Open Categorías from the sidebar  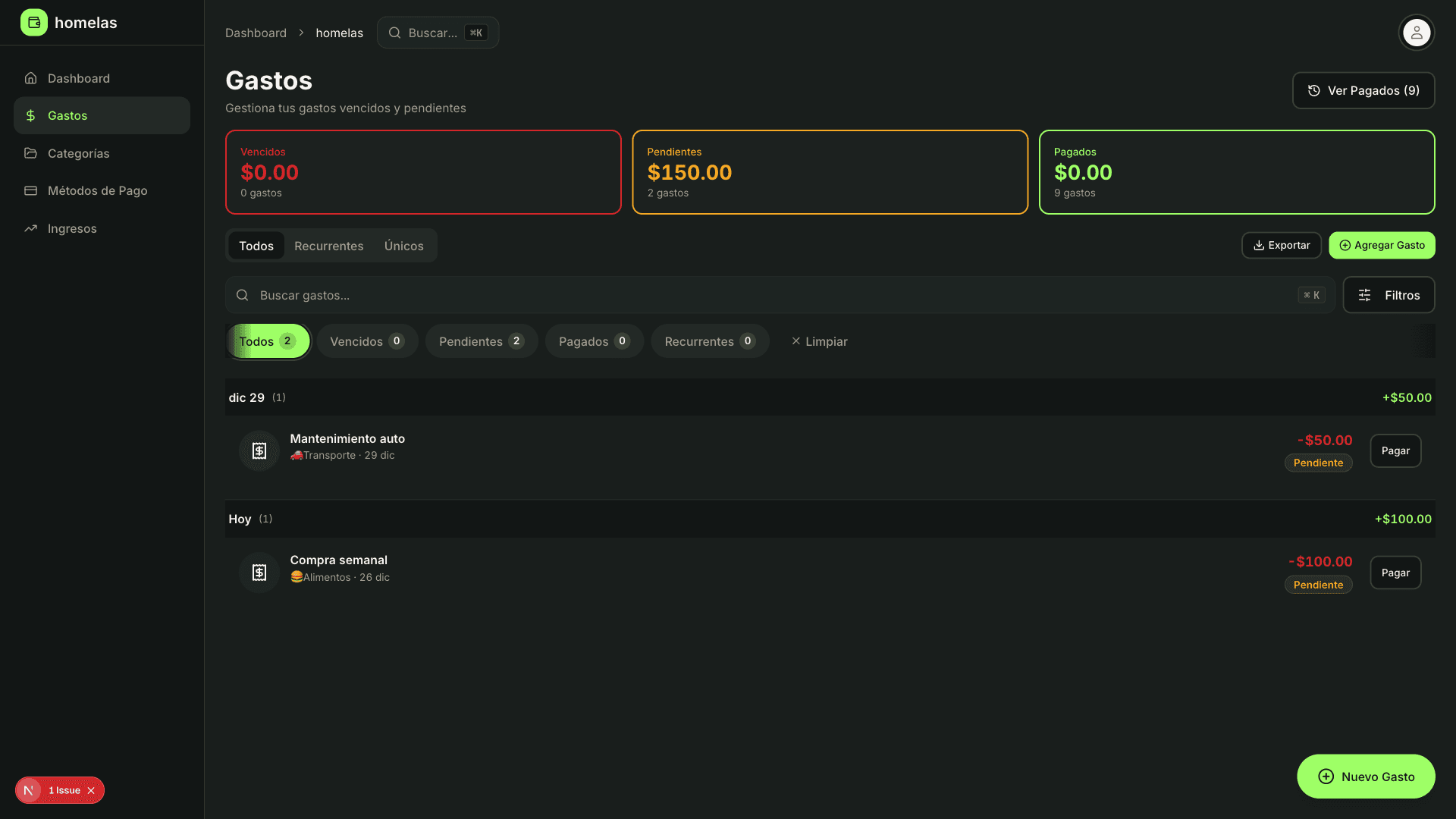[78, 153]
